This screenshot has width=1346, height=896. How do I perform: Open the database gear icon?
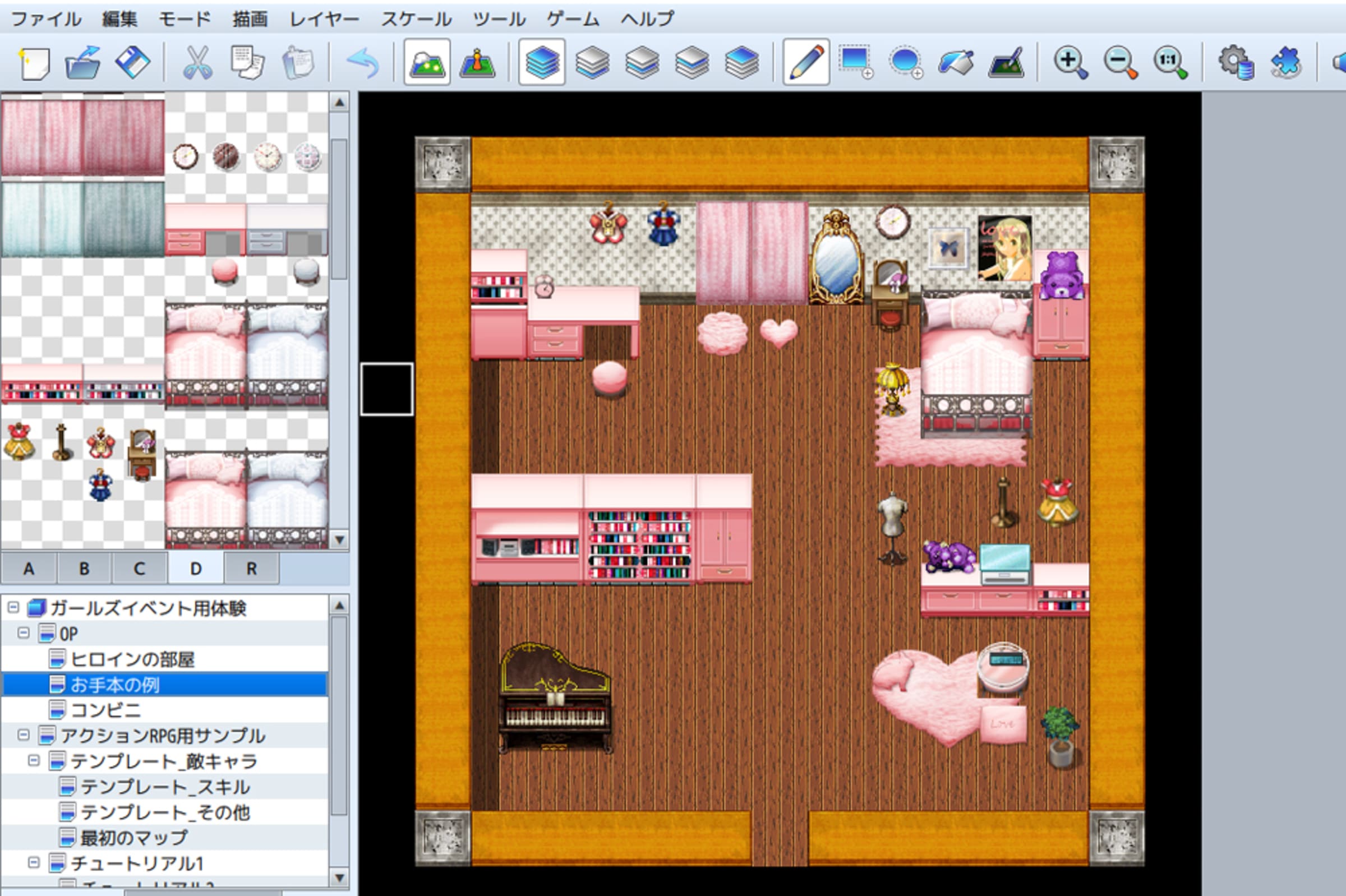[1236, 62]
